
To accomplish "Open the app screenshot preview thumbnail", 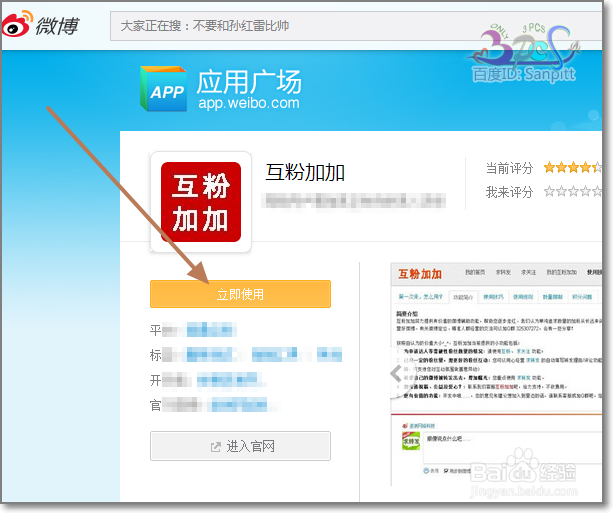I will [496, 374].
